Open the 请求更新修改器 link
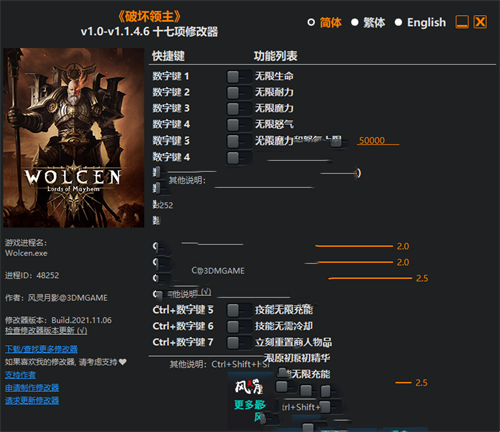 (32, 400)
